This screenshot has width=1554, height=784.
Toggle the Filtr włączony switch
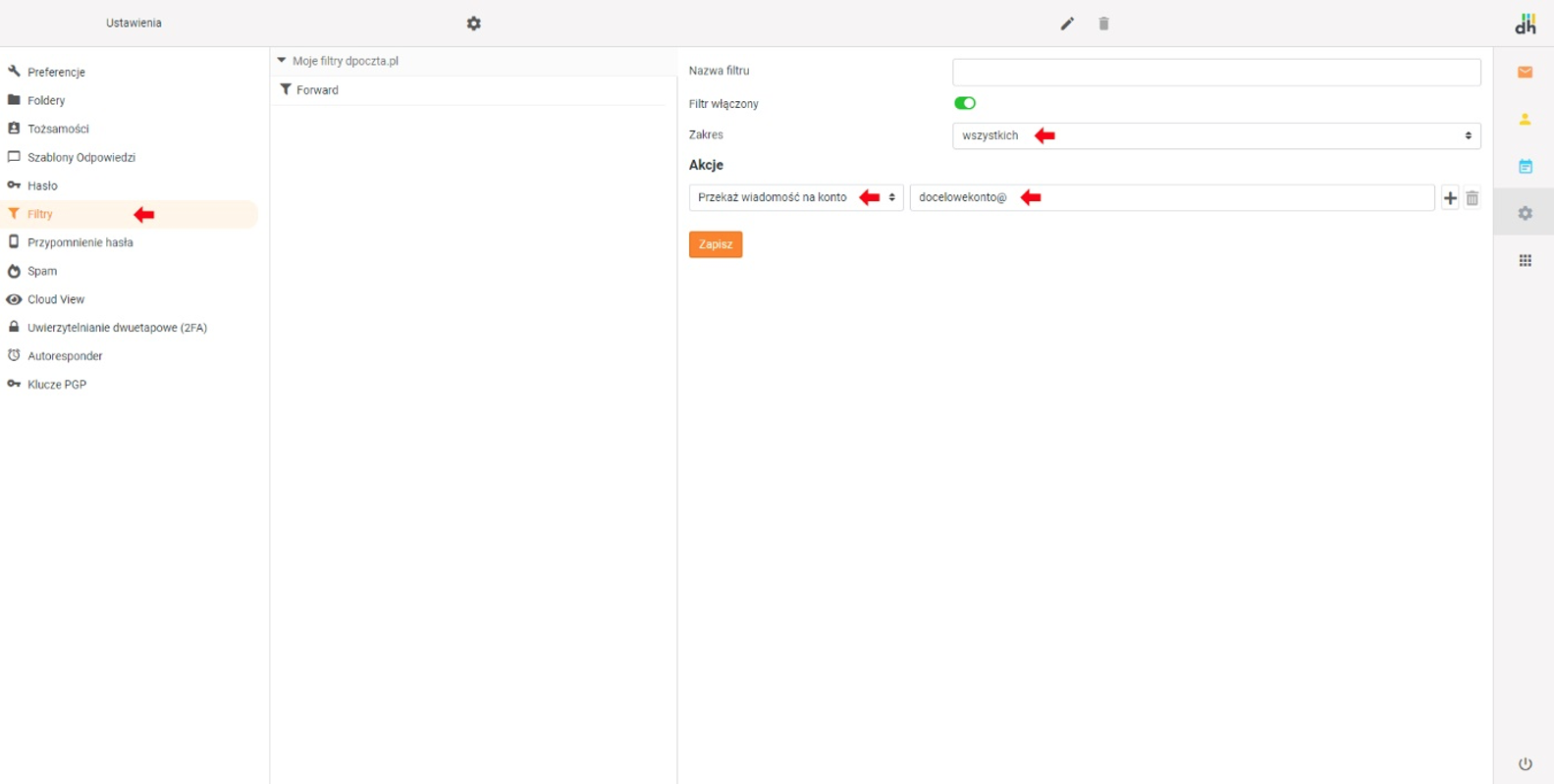tap(965, 103)
